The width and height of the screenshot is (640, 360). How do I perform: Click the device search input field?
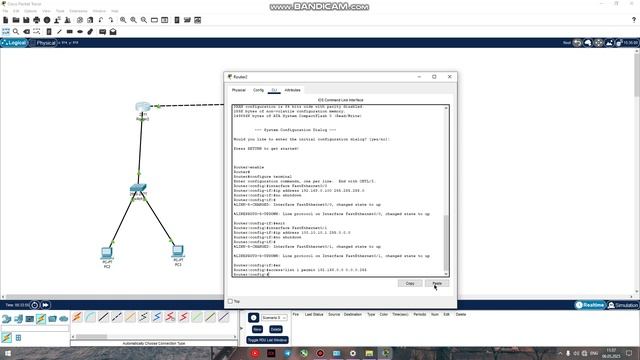click(35, 328)
